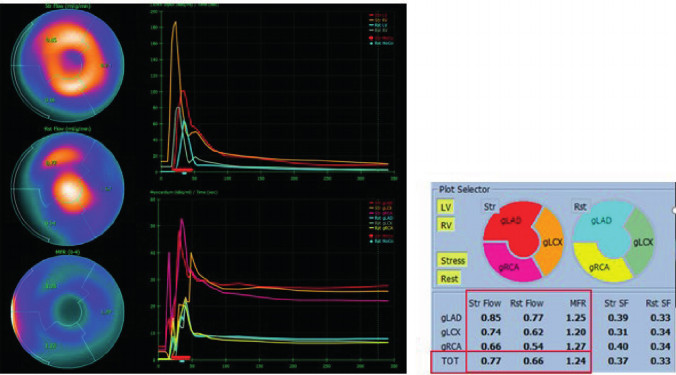This screenshot has width=676, height=375.
Task: Click TOT MFR value 1.24
Action: click(x=576, y=361)
